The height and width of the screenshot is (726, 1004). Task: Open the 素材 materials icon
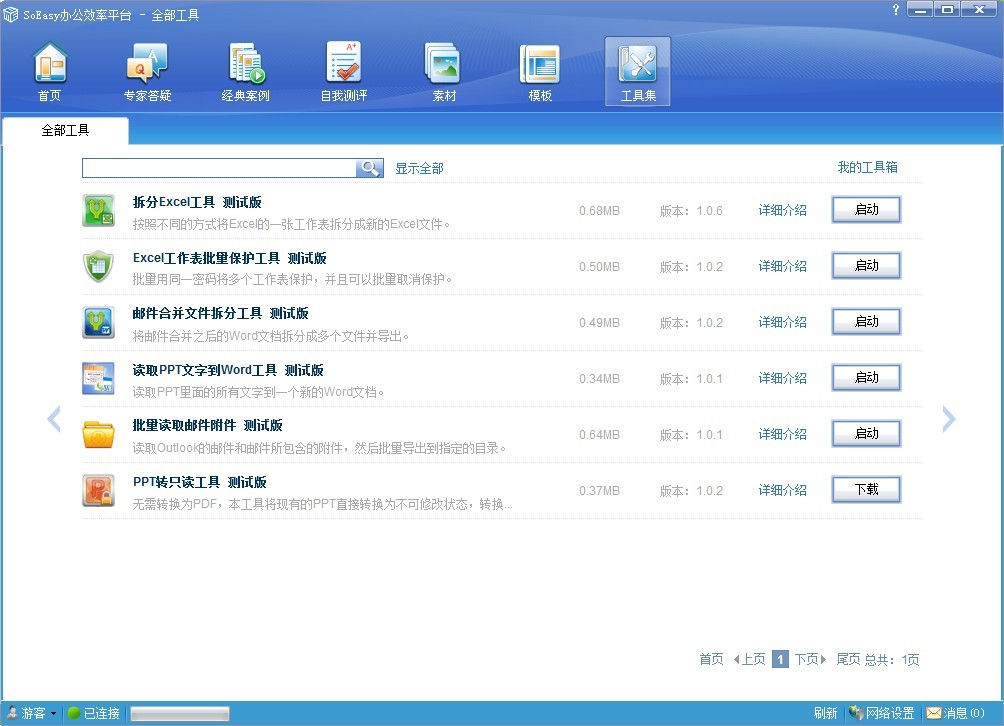[443, 70]
